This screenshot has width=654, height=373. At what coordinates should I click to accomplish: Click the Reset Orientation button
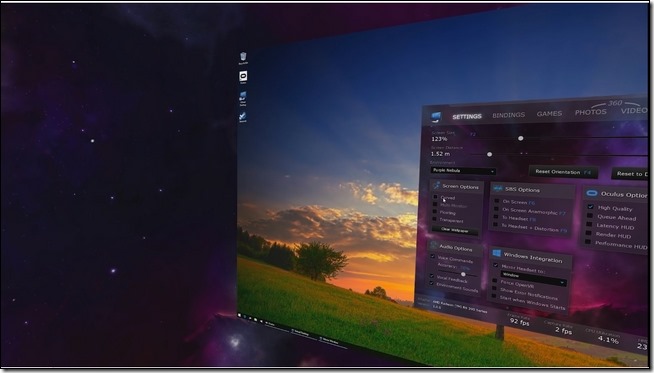coord(563,172)
